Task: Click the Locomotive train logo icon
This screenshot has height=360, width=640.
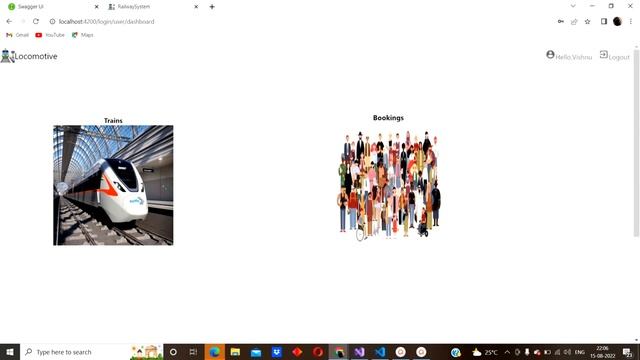Action: pyautogui.click(x=7, y=56)
